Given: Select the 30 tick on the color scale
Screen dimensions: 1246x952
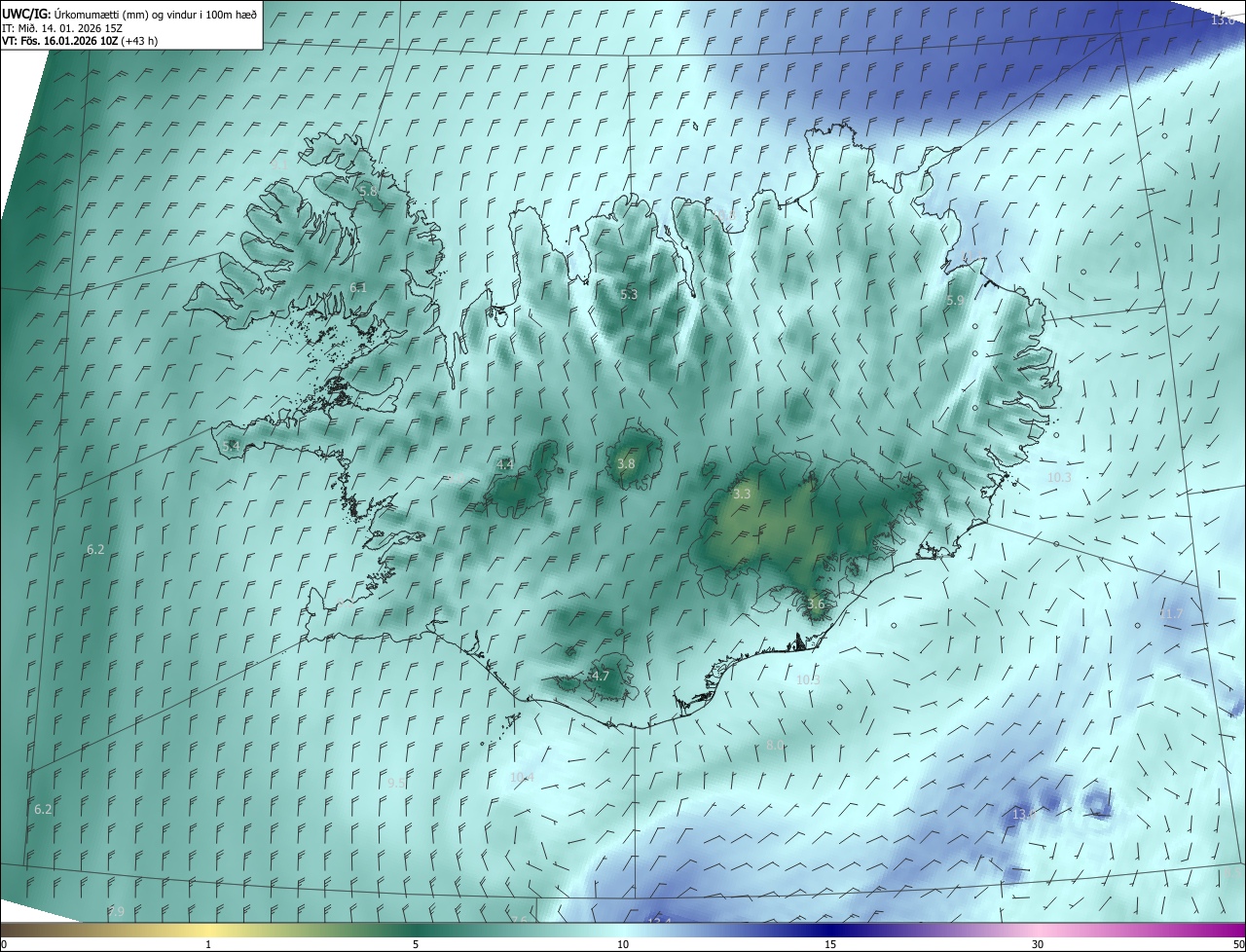Looking at the screenshot, I should (1038, 944).
